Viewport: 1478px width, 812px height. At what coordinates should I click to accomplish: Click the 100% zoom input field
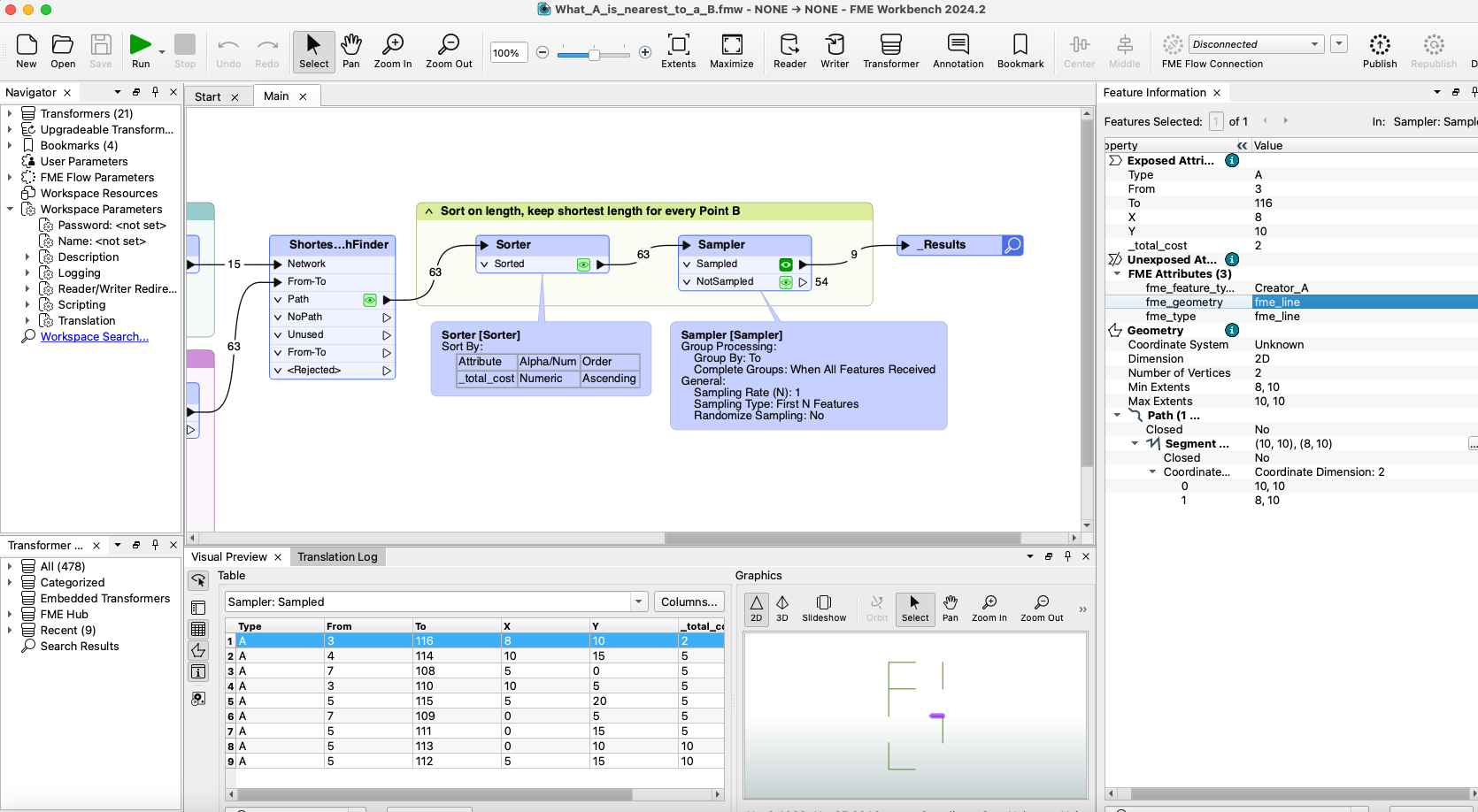(508, 53)
